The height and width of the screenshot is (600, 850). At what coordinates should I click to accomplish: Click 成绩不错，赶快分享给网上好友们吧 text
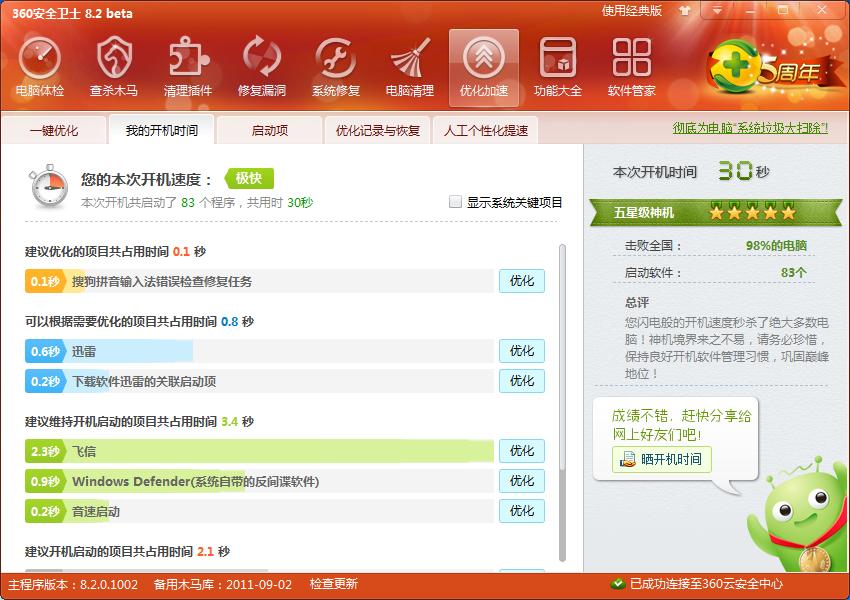click(x=681, y=425)
